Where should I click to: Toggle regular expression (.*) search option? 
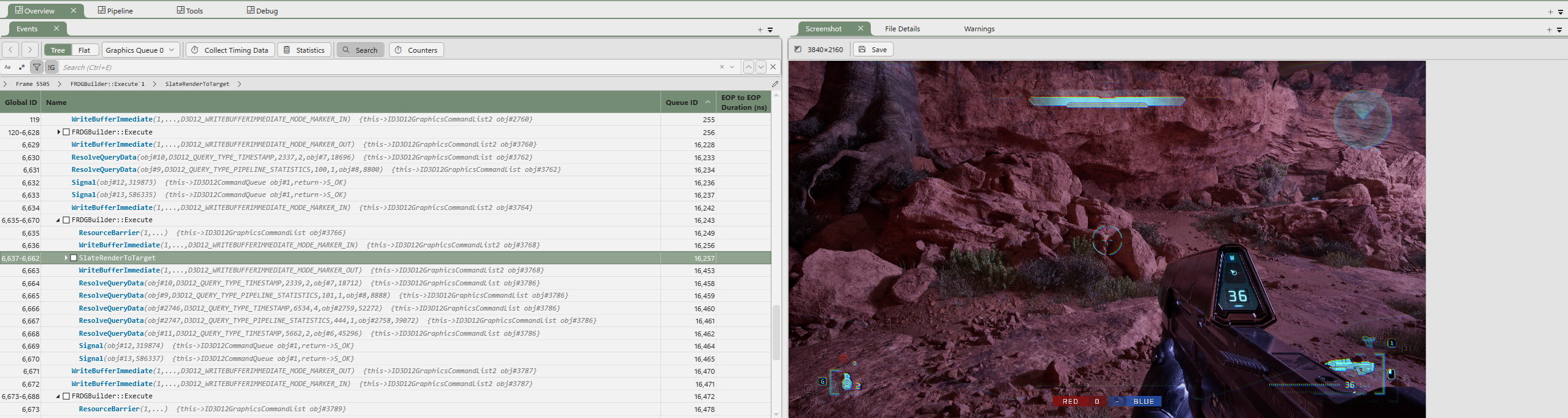pyautogui.click(x=22, y=67)
